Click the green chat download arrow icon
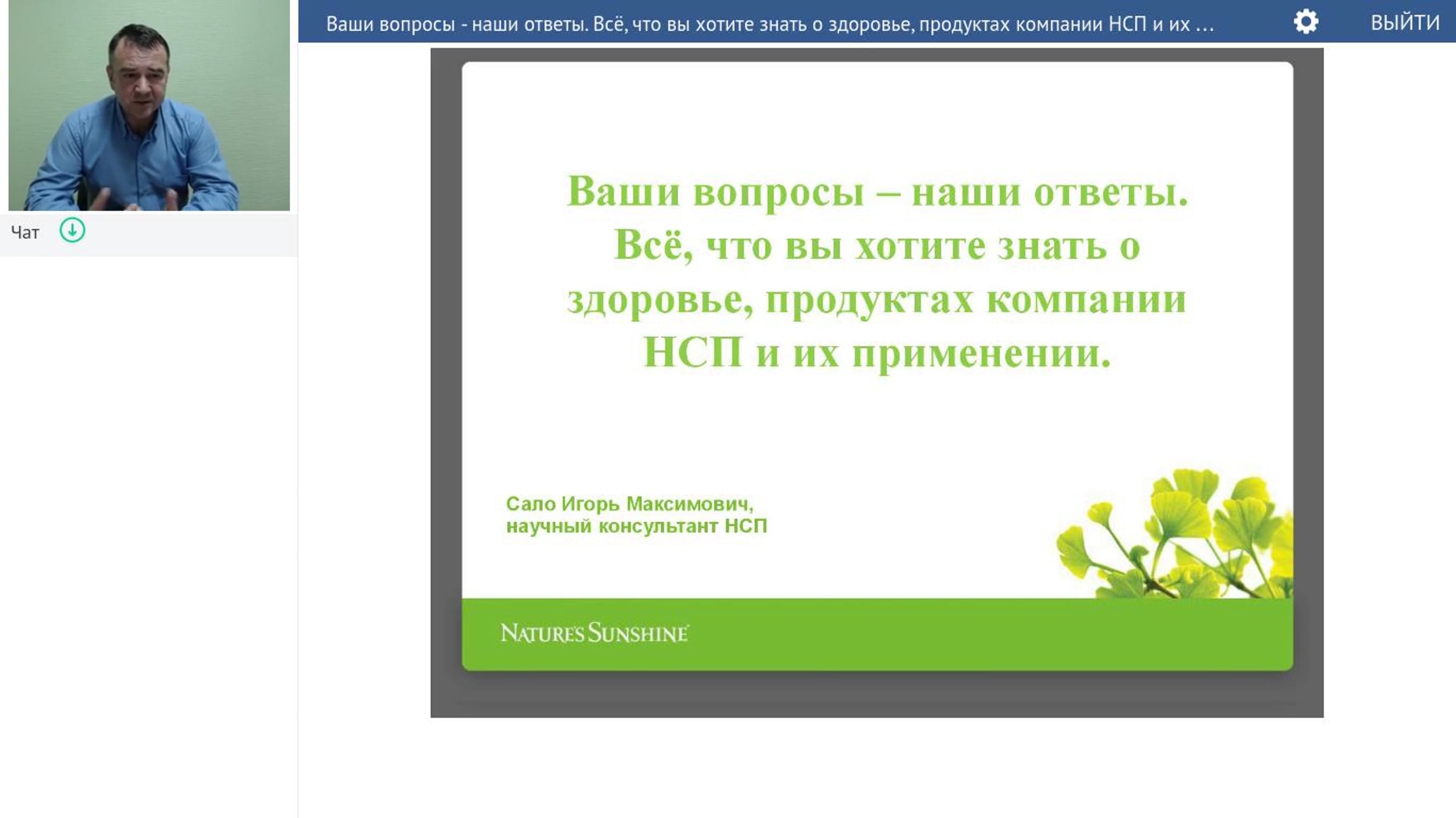Screen dimensions: 1456x818 click(72, 230)
